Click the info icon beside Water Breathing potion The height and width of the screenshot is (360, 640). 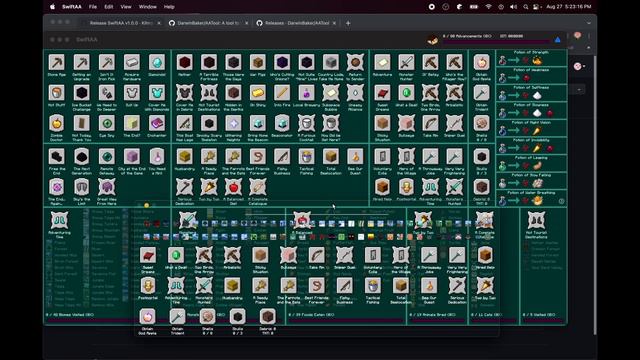pyautogui.click(x=562, y=201)
